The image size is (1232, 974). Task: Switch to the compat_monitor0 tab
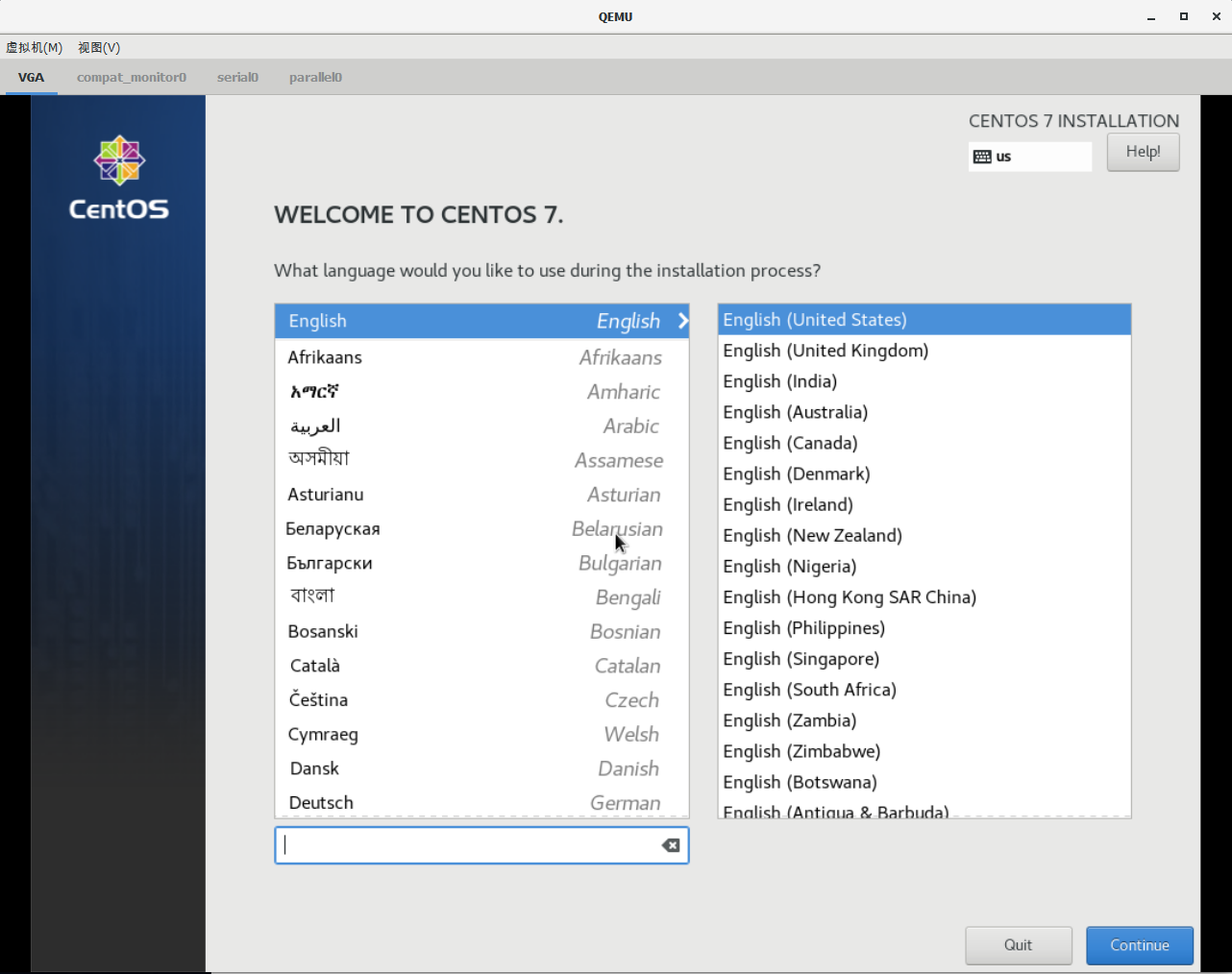(131, 77)
